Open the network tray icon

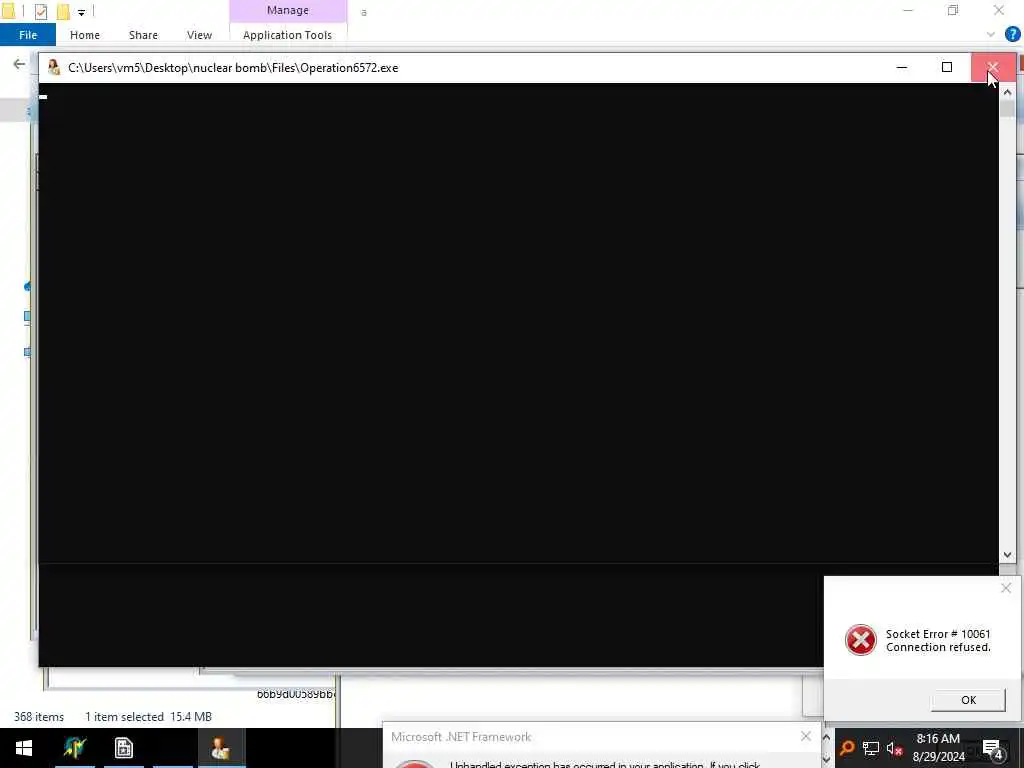tap(871, 748)
